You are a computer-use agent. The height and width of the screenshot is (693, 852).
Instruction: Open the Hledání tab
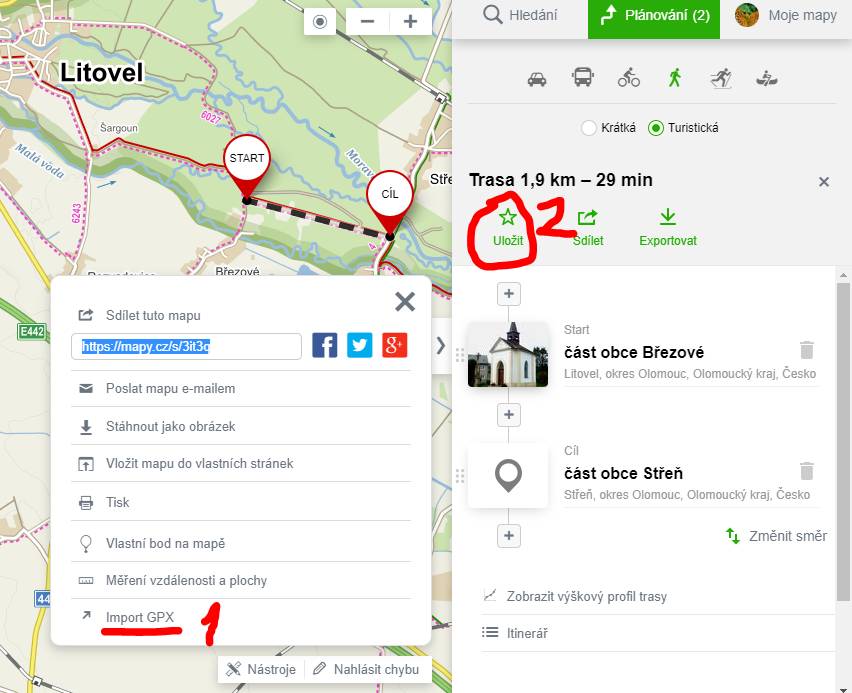(x=521, y=15)
